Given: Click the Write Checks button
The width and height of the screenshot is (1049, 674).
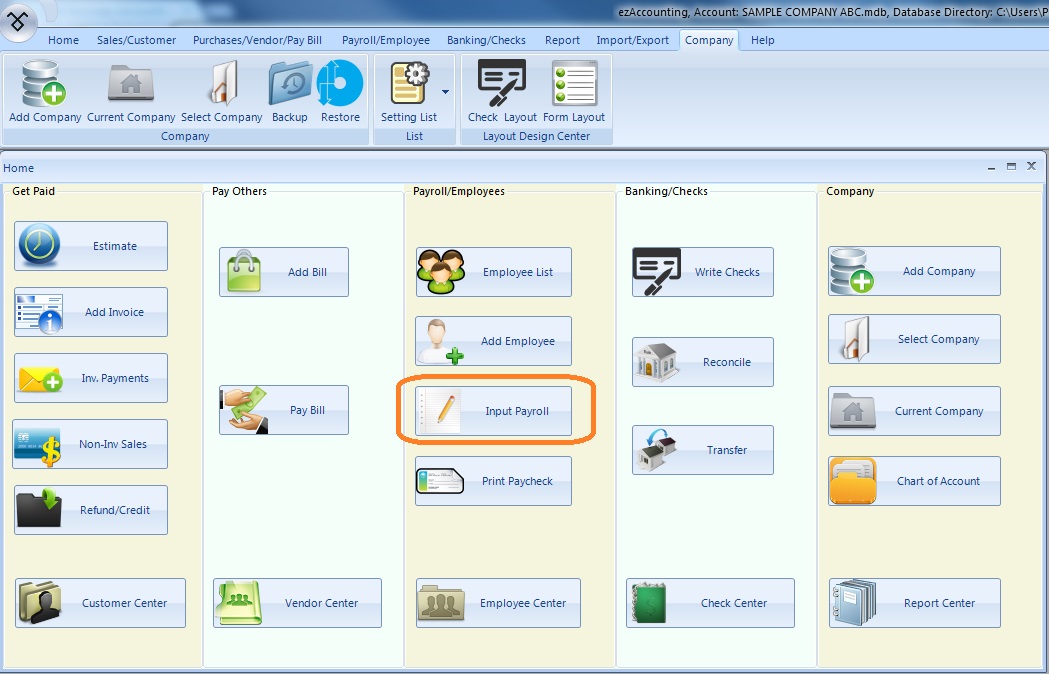Looking at the screenshot, I should tap(702, 272).
